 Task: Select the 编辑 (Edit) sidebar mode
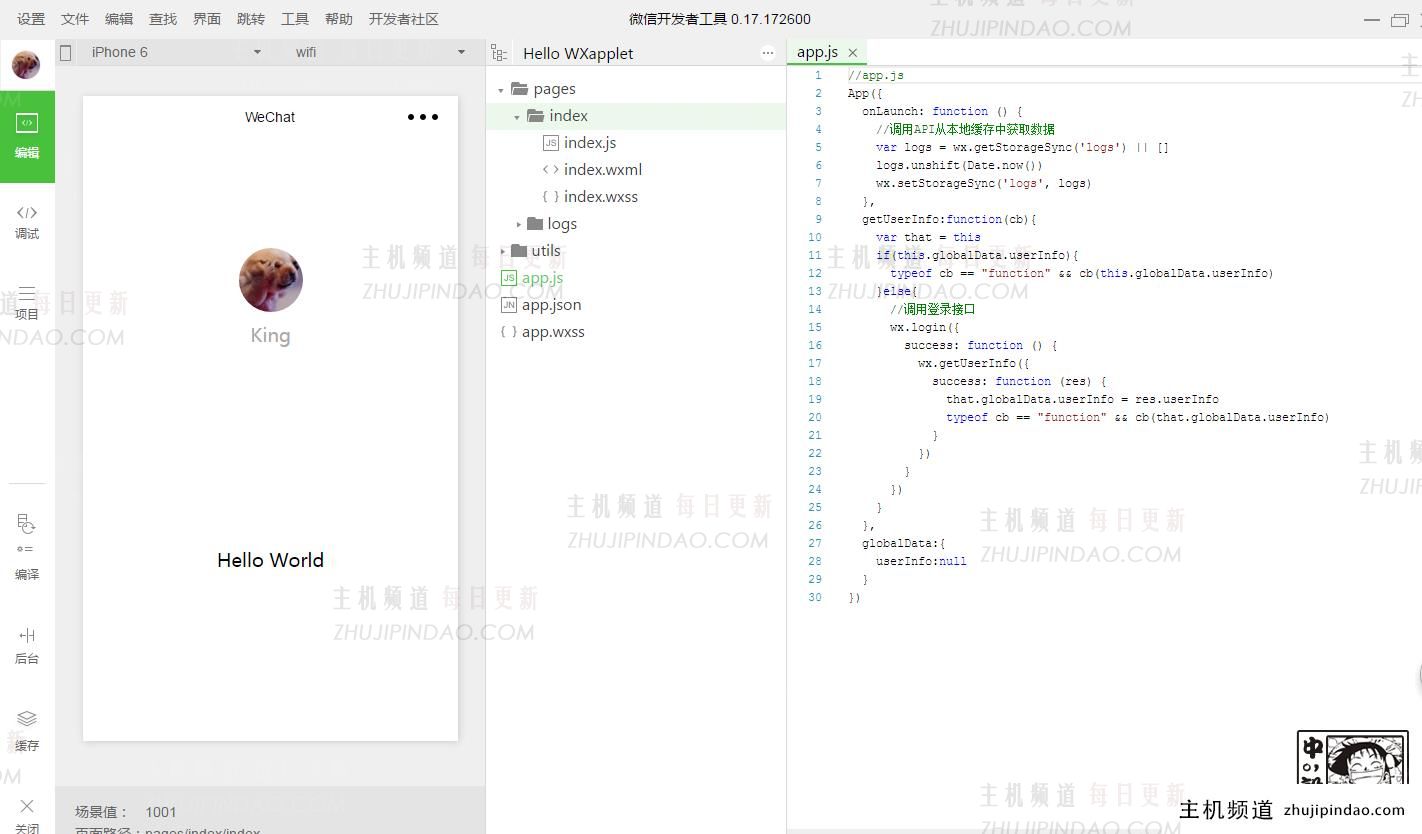(27, 137)
